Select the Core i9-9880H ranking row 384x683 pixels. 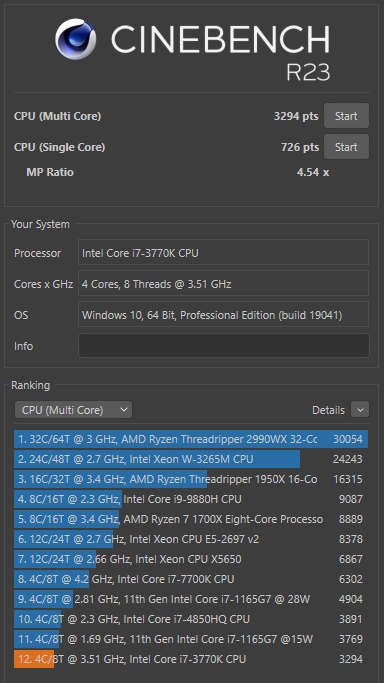(x=191, y=499)
